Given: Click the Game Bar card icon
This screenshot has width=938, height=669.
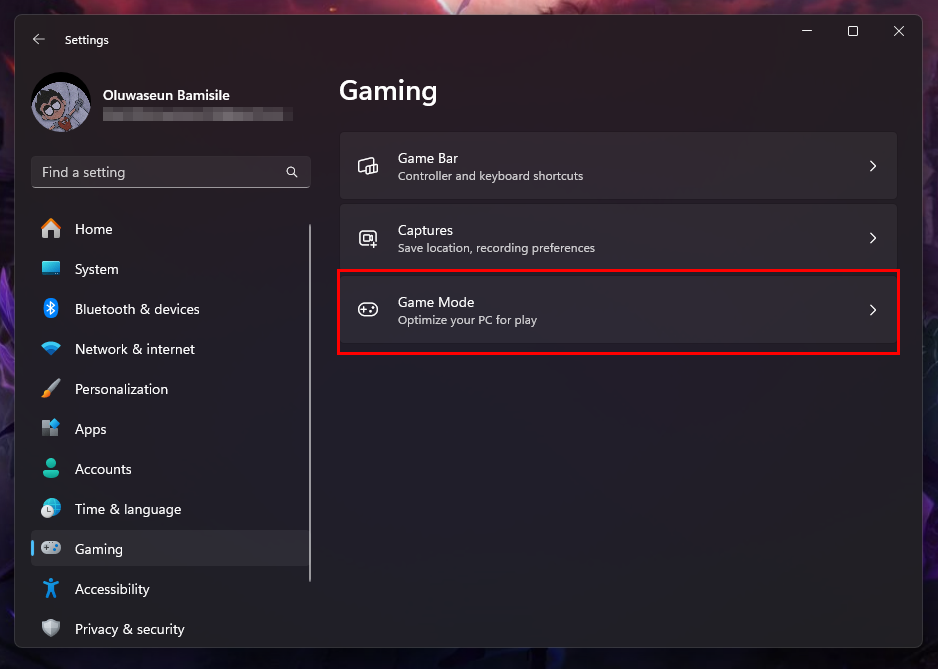Looking at the screenshot, I should [368, 166].
